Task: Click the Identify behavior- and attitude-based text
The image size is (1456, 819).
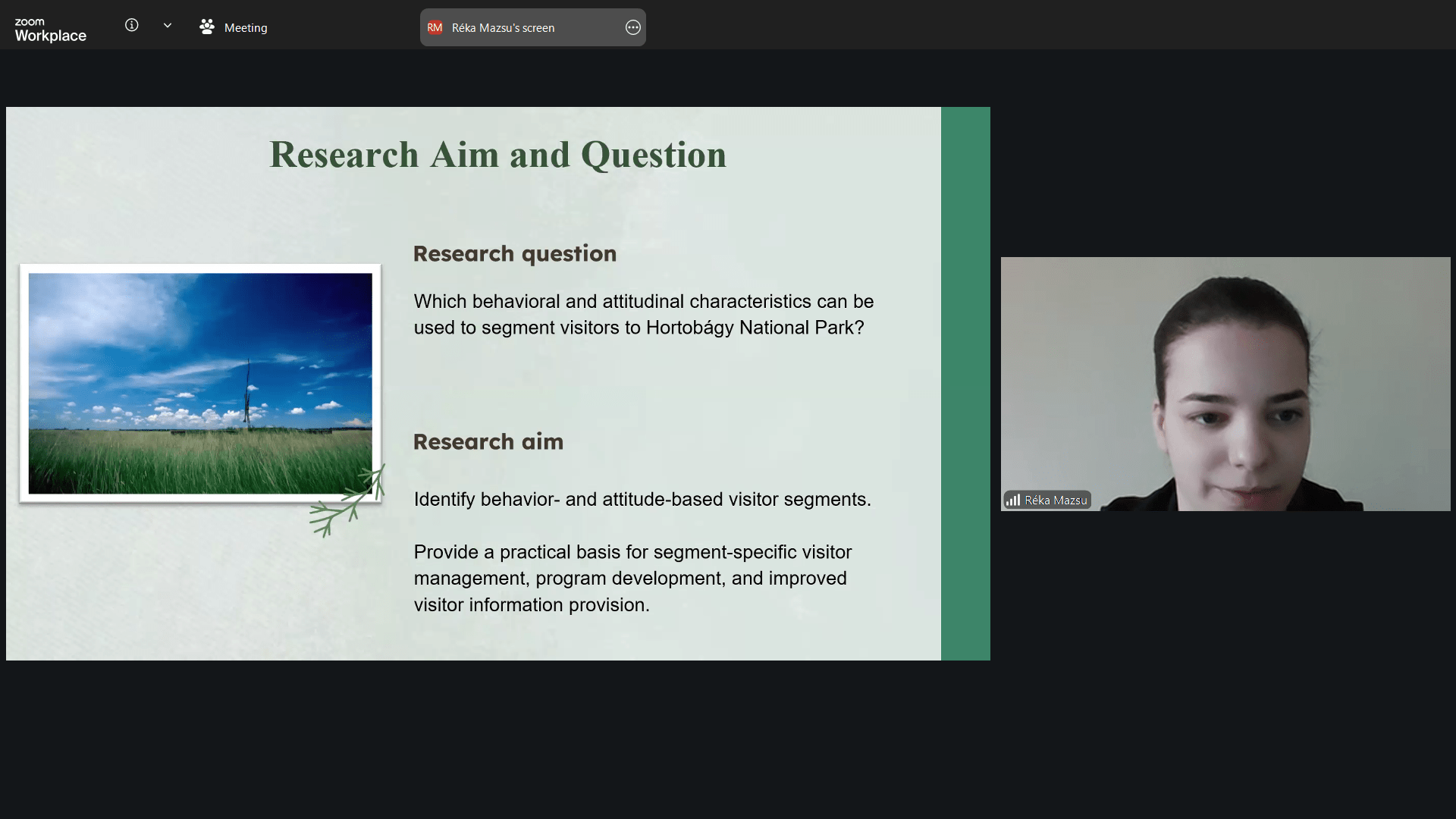Action: coord(642,500)
